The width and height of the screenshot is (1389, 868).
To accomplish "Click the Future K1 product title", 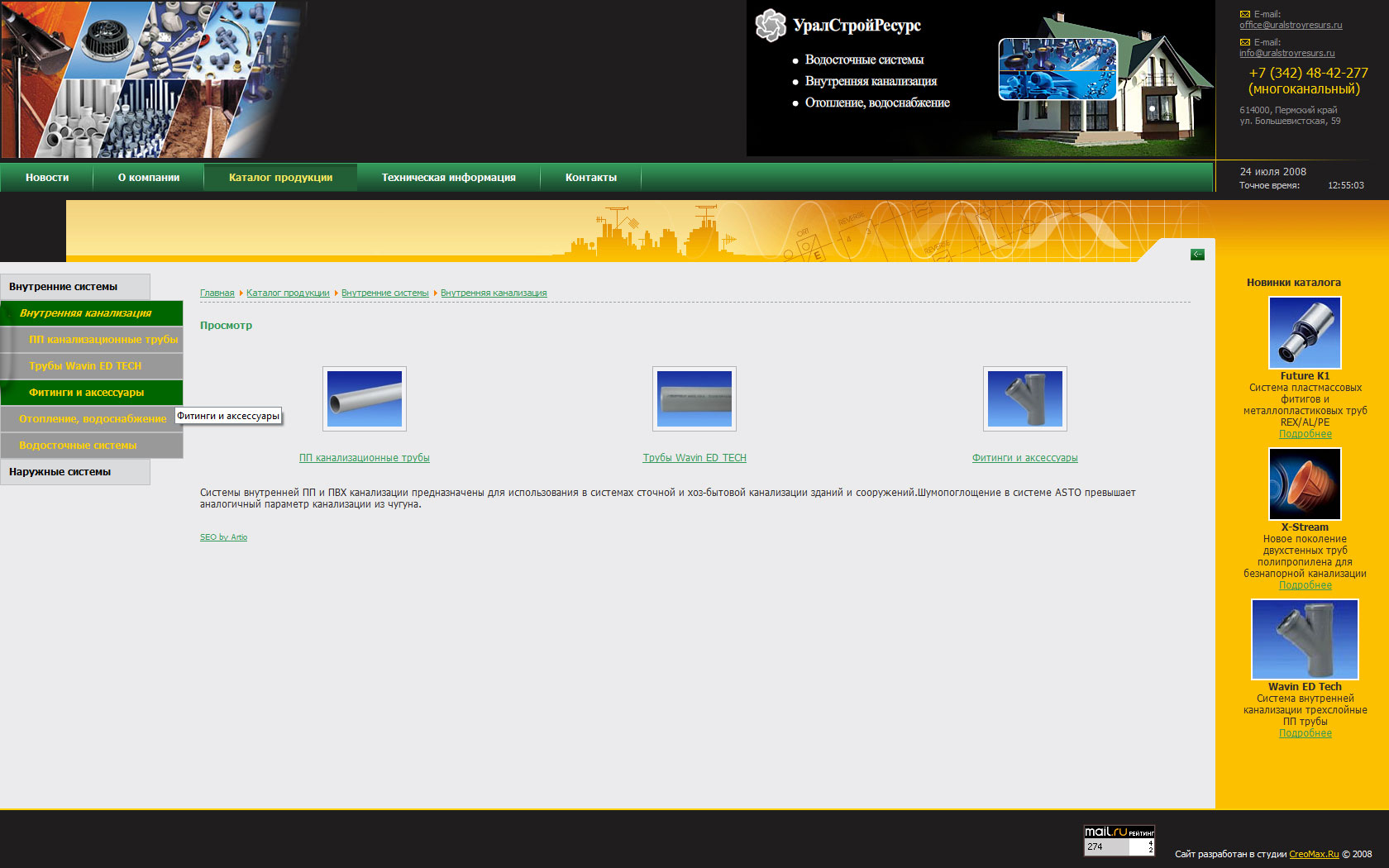I will coord(1305,376).
